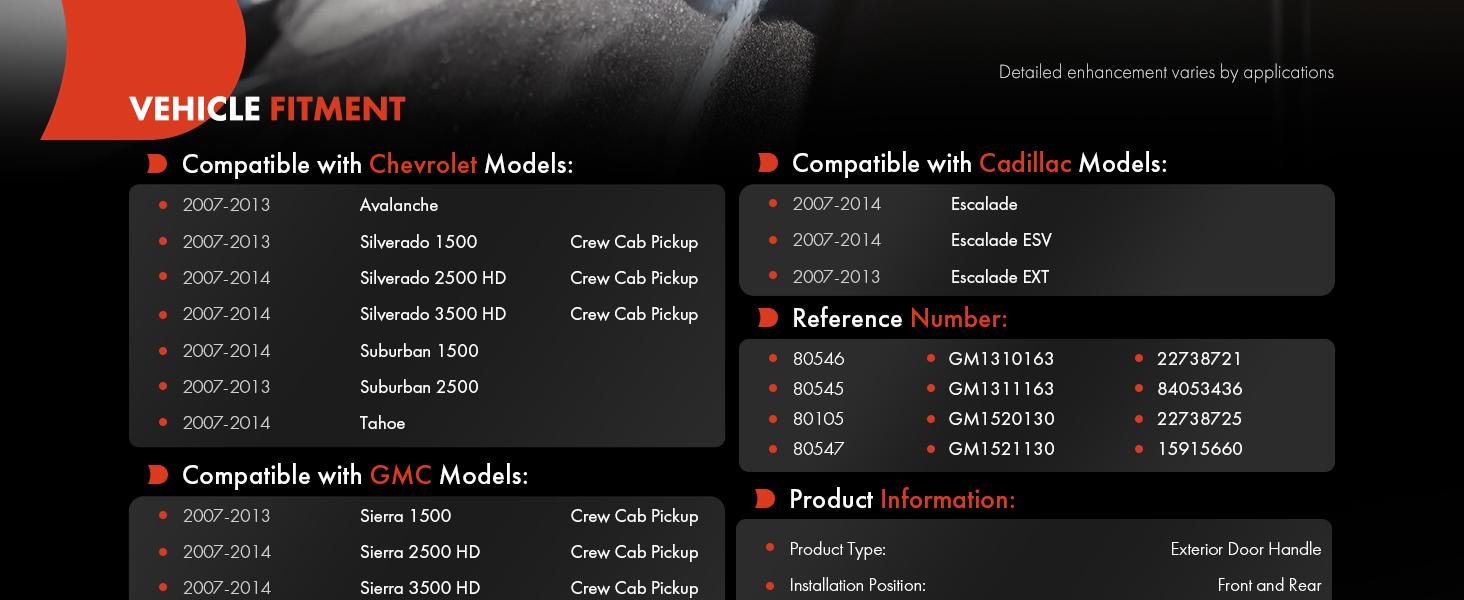Select the Vehicle Fitment title
Viewport: 1464px width, 600px height.
pos(267,109)
